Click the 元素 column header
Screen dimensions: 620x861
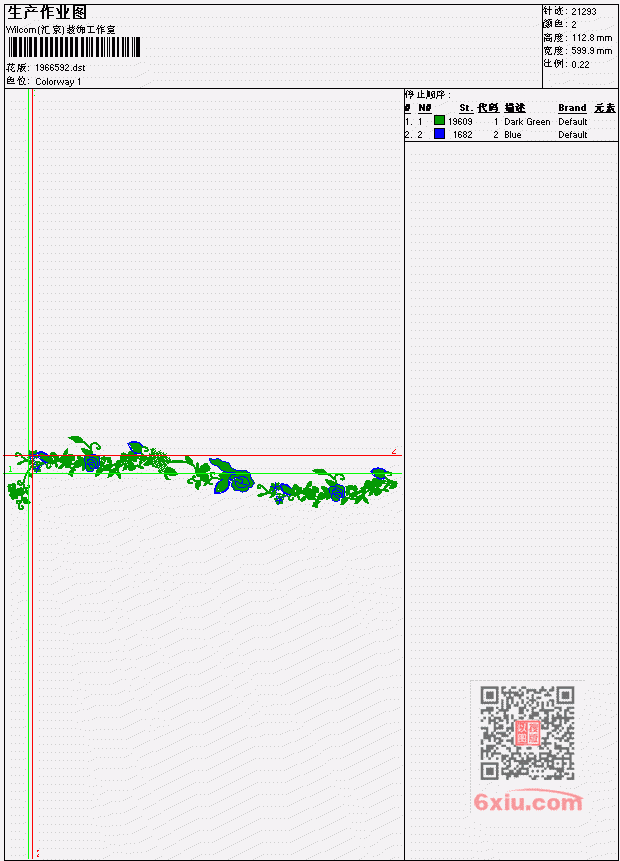coord(605,108)
